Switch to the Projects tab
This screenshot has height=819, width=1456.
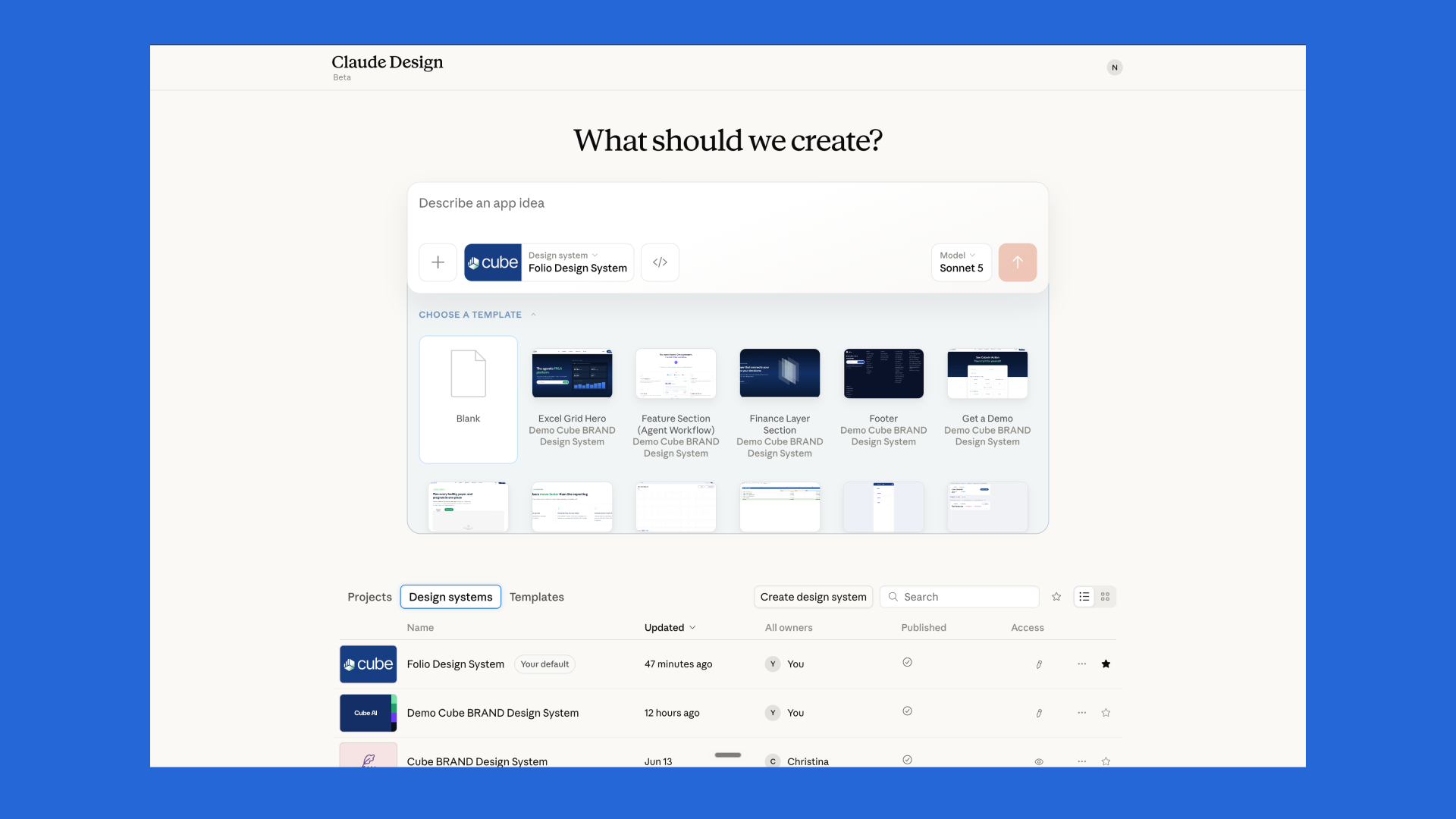coord(369,597)
